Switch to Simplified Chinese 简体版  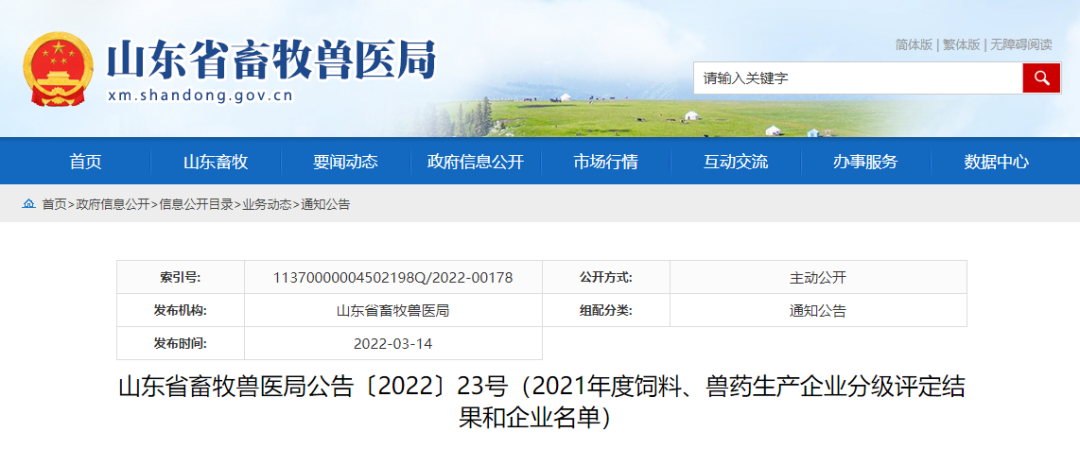point(913,45)
